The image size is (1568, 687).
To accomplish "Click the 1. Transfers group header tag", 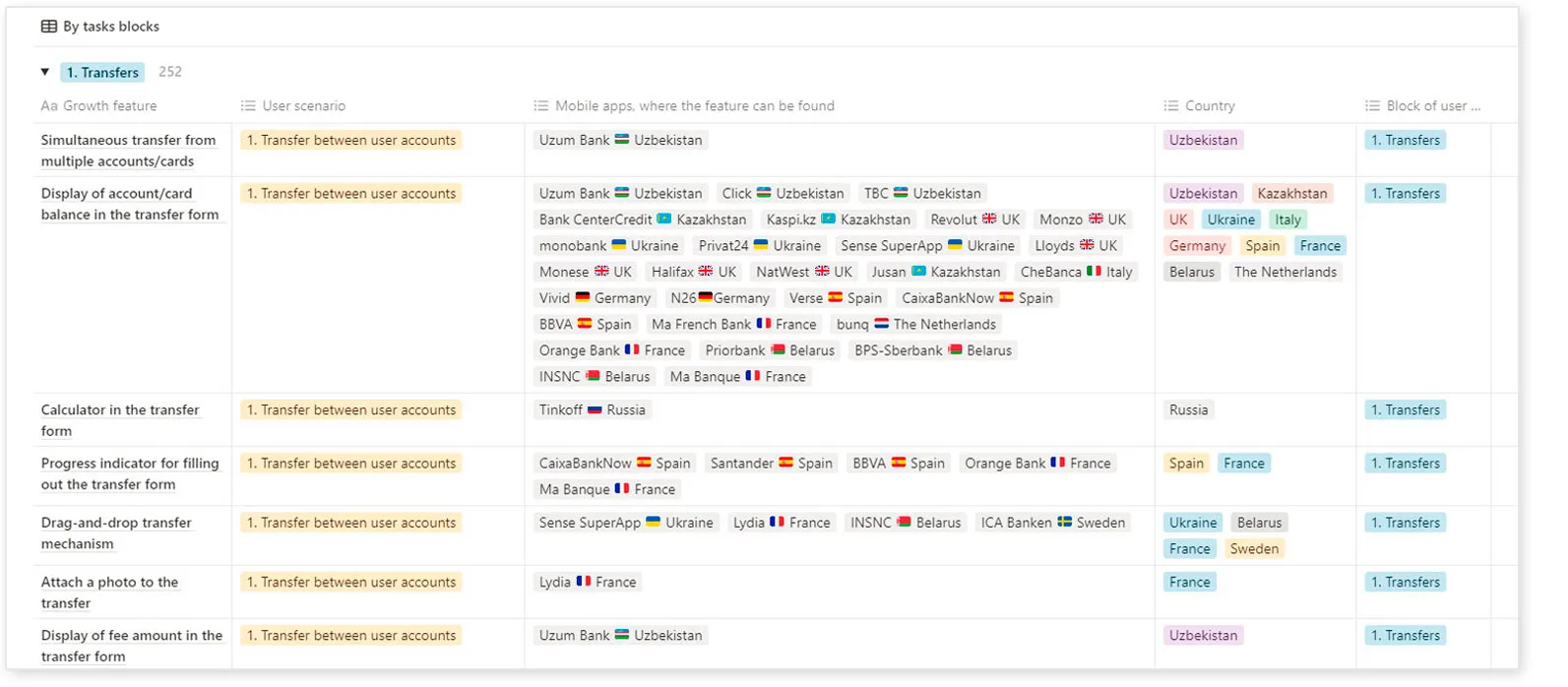I will (102, 72).
